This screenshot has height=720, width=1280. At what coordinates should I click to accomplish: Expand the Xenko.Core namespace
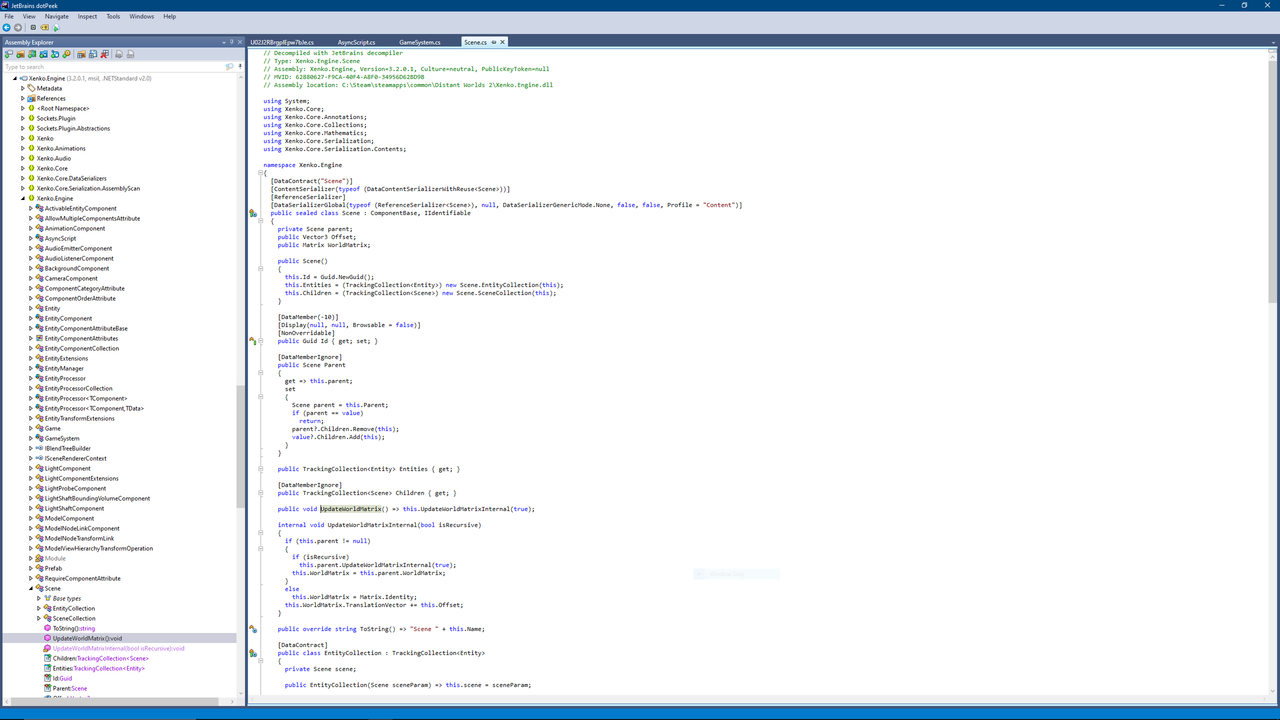coord(23,168)
